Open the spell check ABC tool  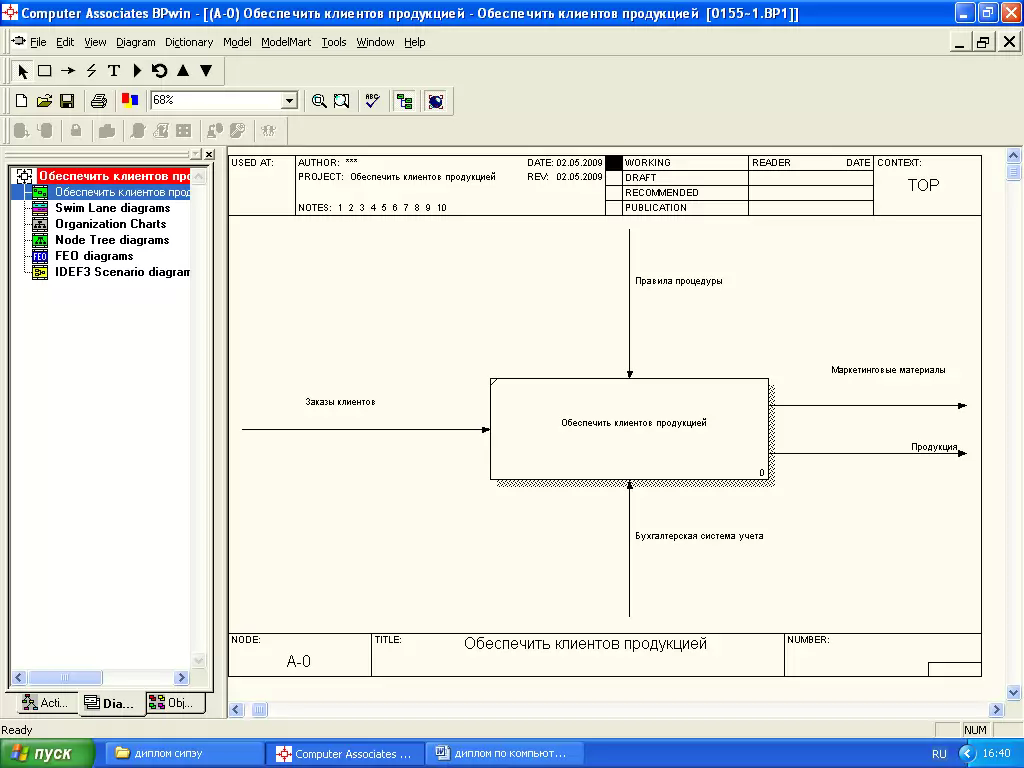[x=372, y=101]
